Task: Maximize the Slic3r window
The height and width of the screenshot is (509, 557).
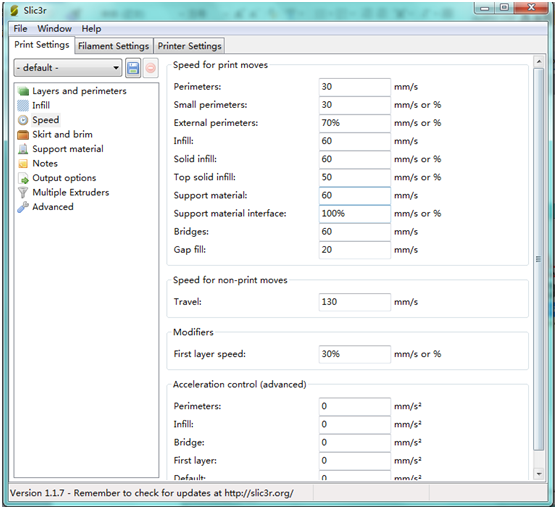Action: (504, 8)
